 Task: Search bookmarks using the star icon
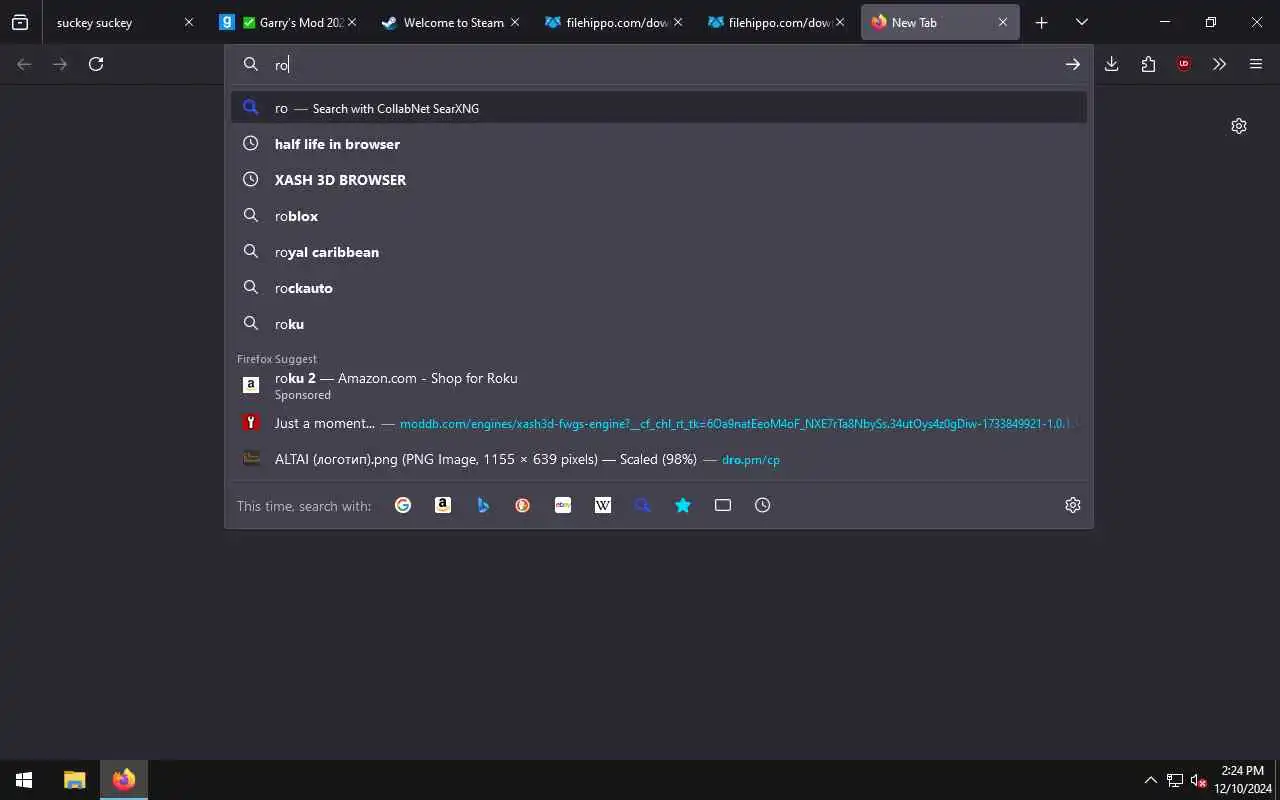[683, 505]
